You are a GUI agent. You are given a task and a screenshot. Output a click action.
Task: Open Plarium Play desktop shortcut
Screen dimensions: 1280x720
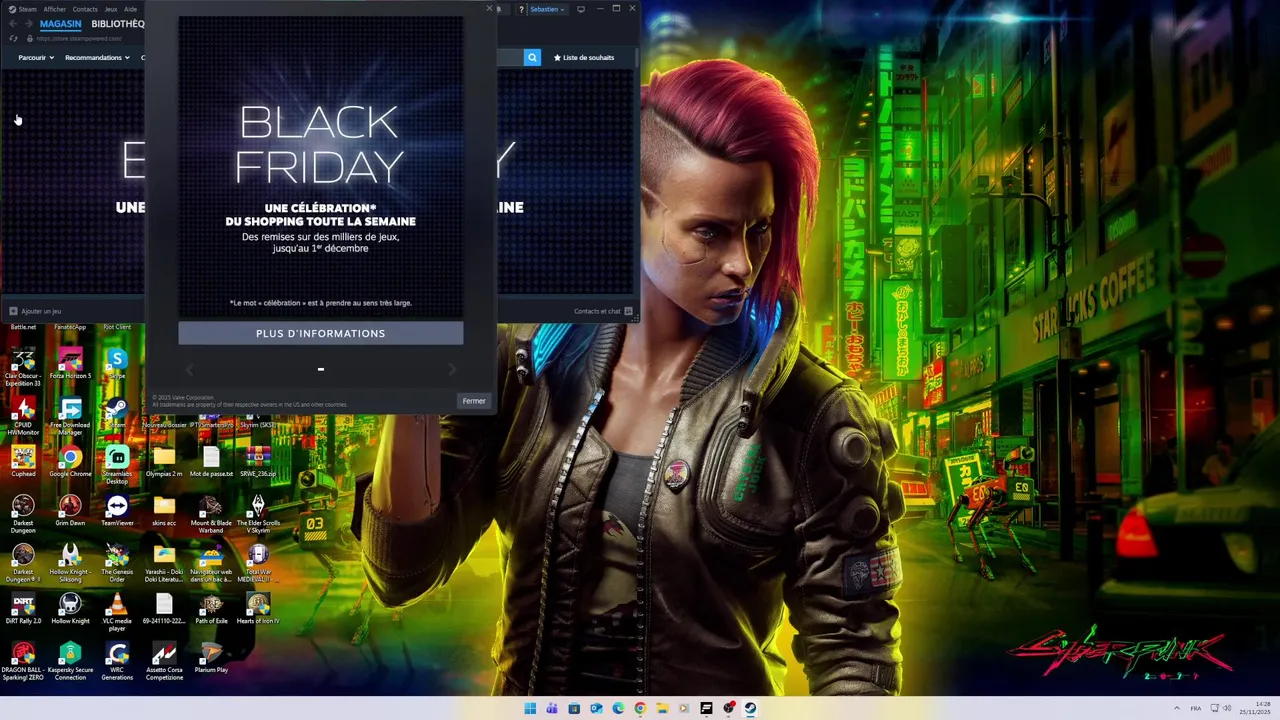[x=211, y=658]
